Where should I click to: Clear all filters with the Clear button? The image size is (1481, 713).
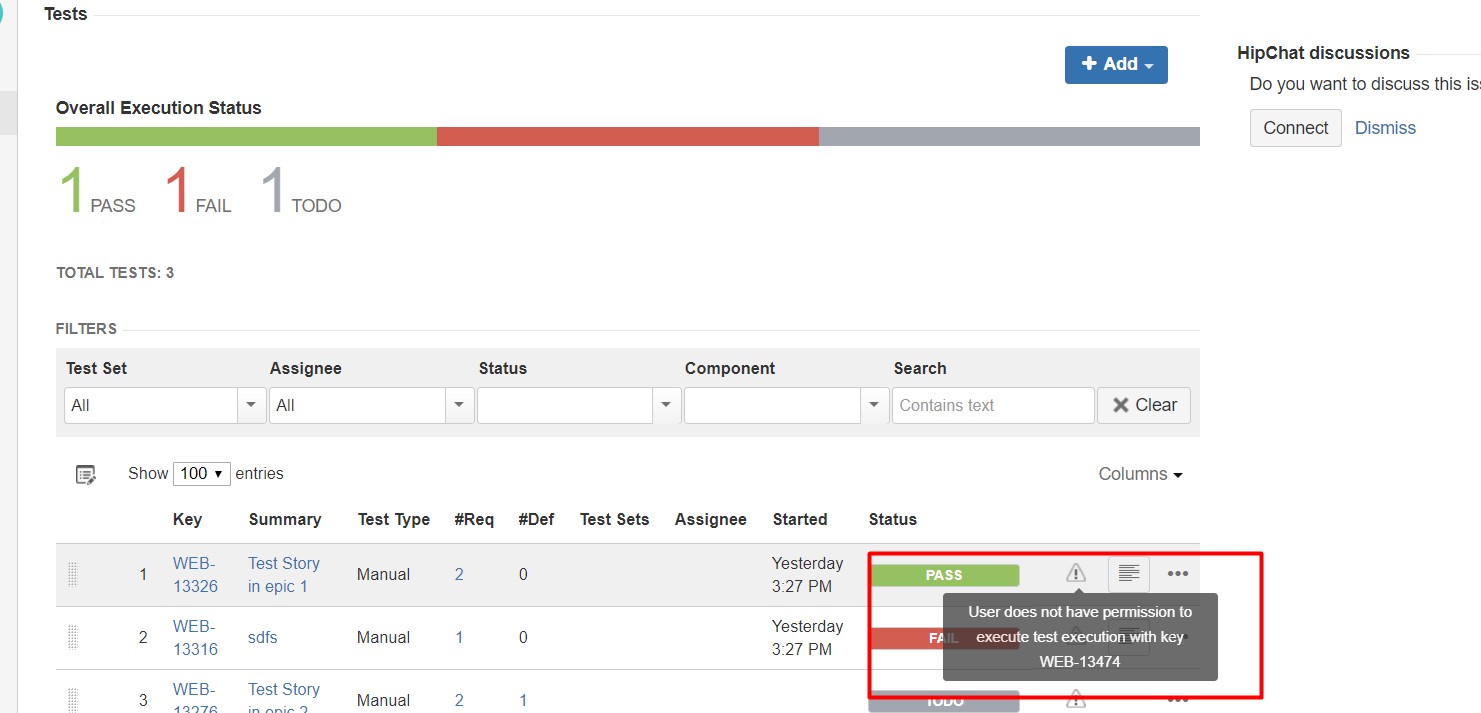coord(1143,405)
